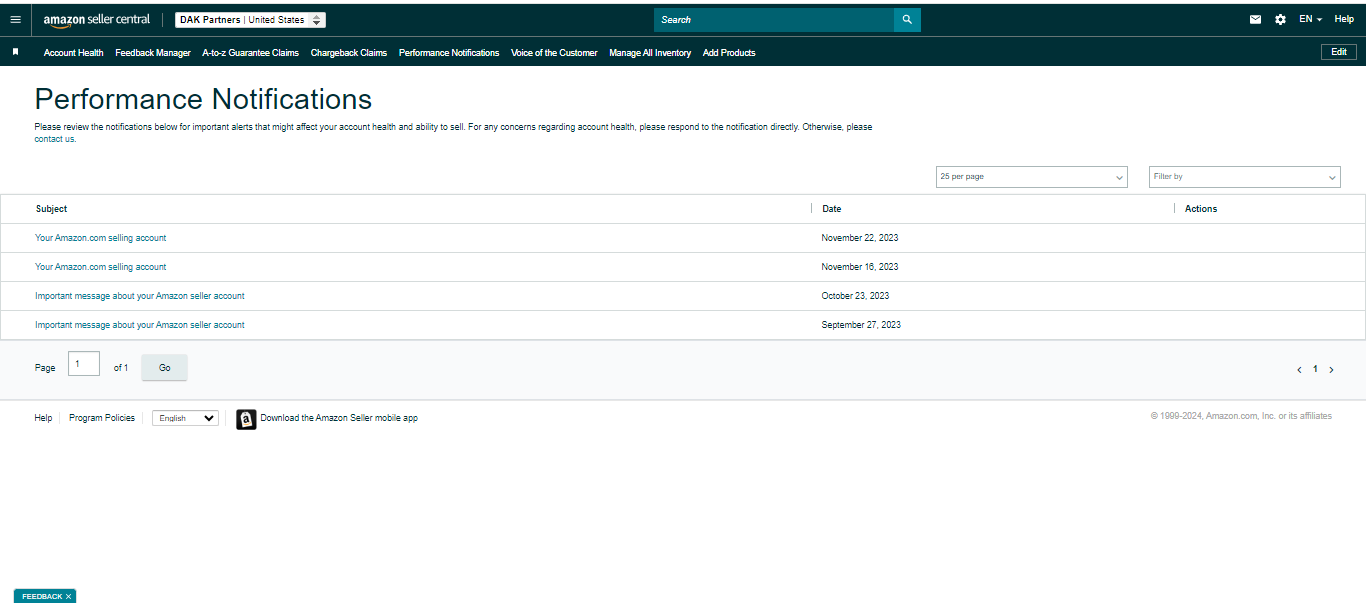
Task: Open Chargeback Claims
Action: 349,53
